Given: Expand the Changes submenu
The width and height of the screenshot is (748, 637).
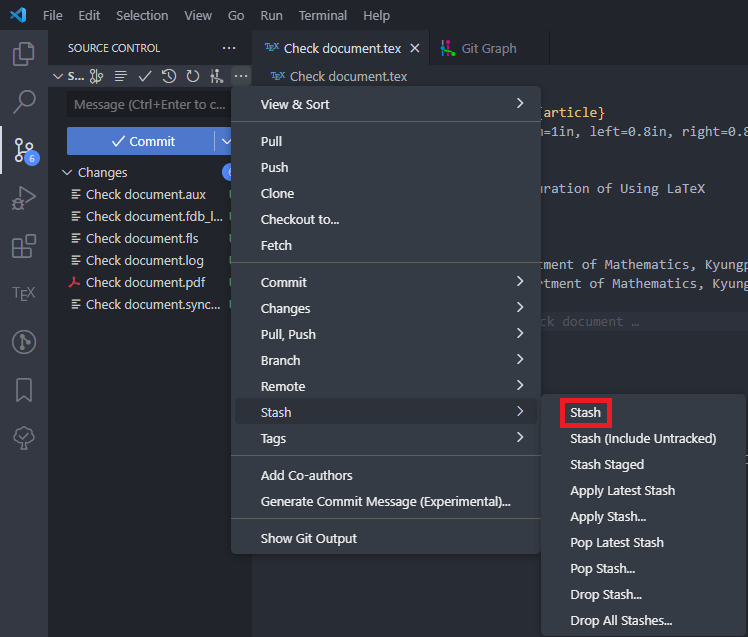Looking at the screenshot, I should pos(385,308).
